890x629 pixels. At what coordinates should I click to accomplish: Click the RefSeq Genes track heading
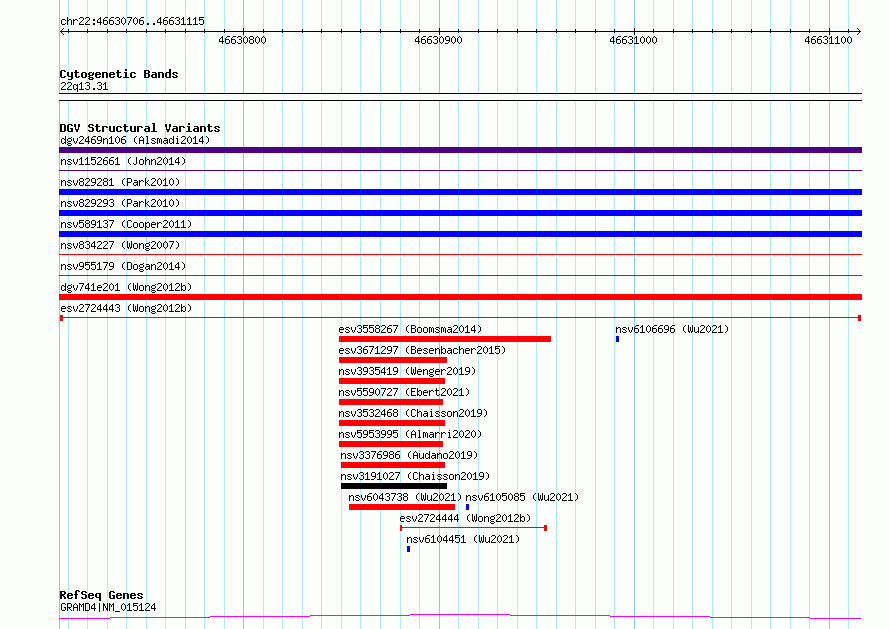(x=101, y=595)
